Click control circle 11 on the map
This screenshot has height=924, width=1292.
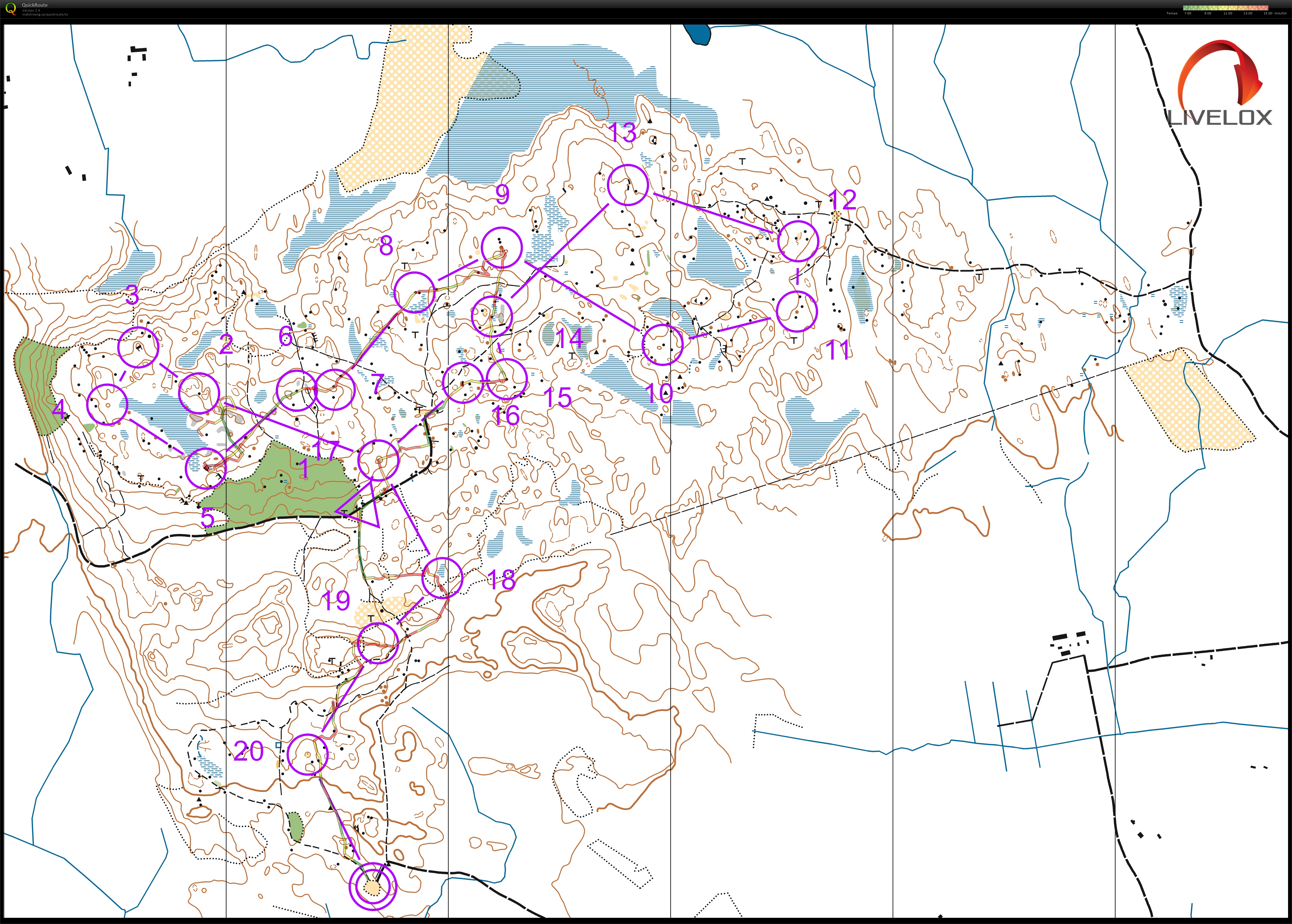797,311
